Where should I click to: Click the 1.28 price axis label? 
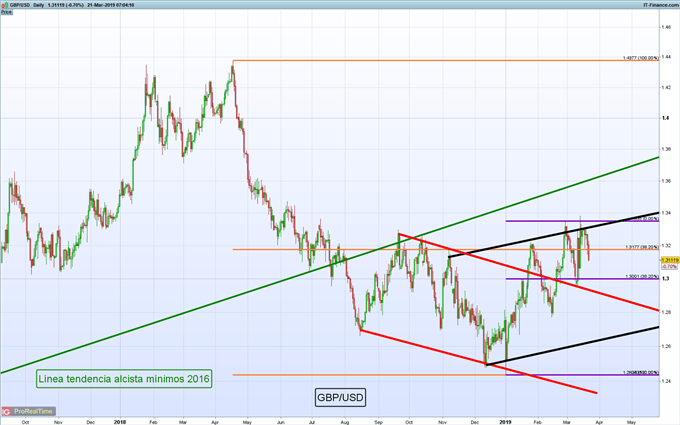pos(666,312)
